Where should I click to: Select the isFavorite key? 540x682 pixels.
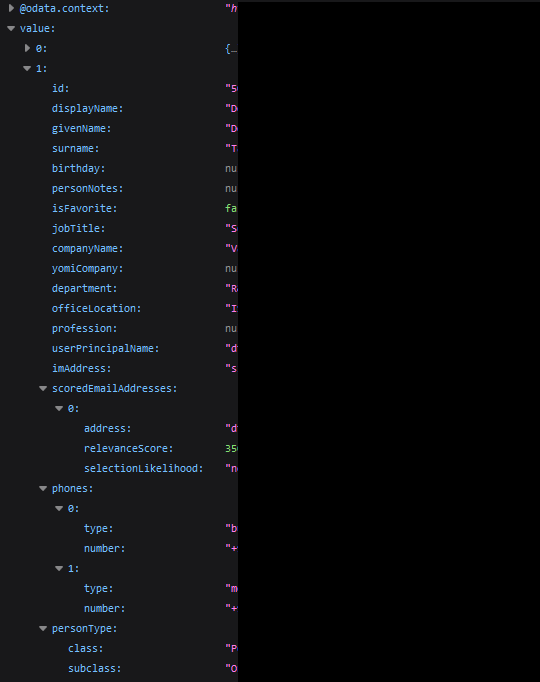[x=84, y=208]
